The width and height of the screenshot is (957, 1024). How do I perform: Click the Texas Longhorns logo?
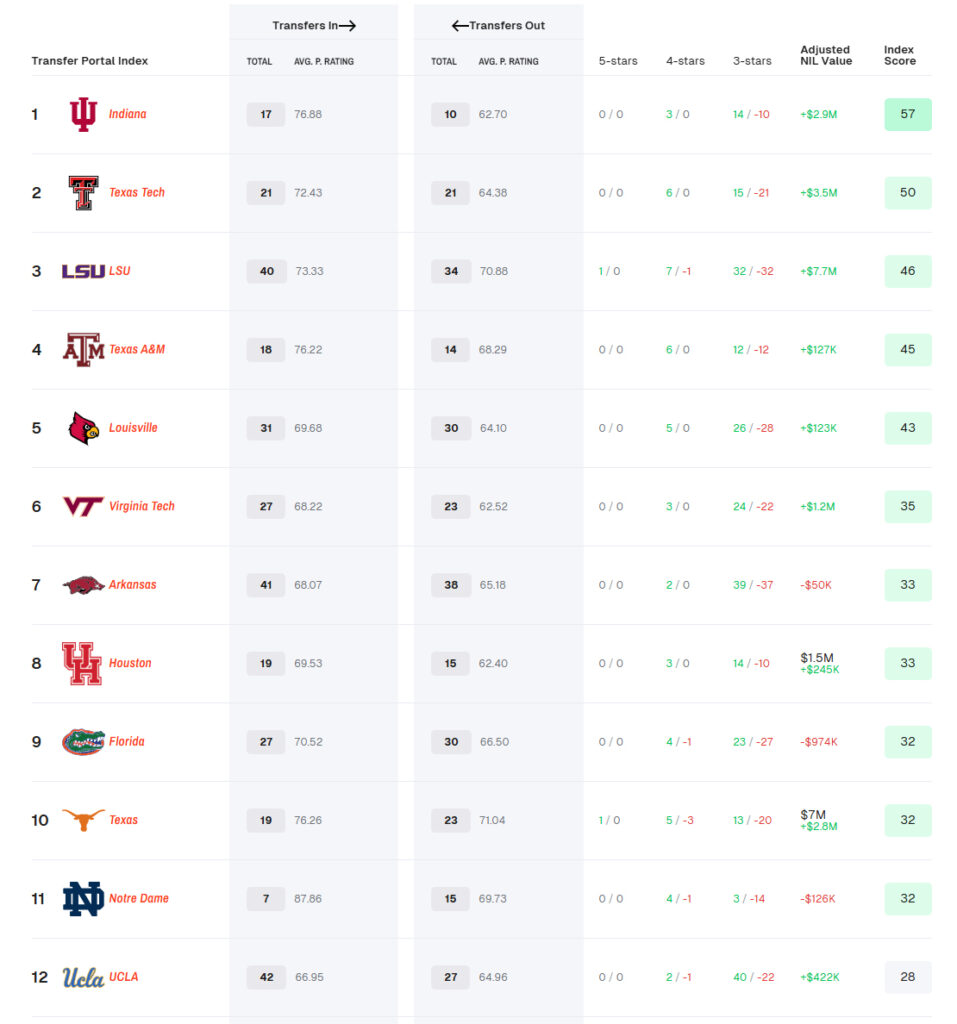(x=83, y=820)
